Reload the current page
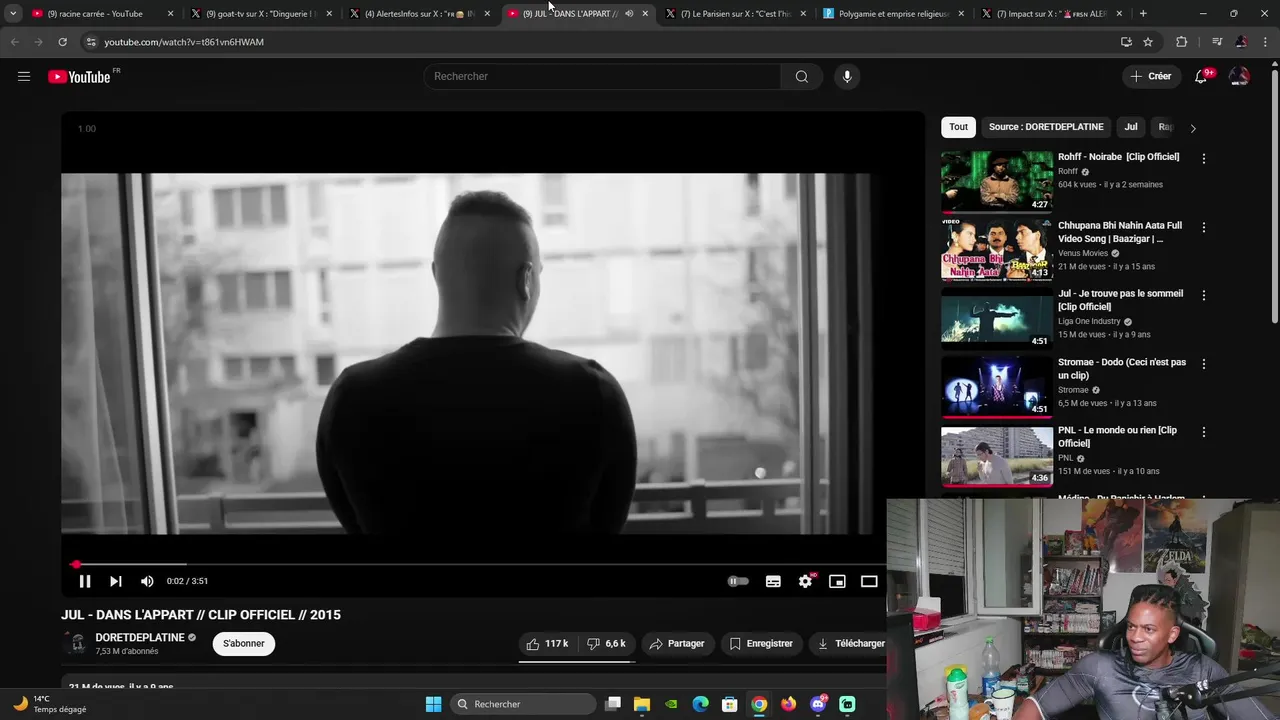Screen dimensions: 1280x720 tap(62, 42)
